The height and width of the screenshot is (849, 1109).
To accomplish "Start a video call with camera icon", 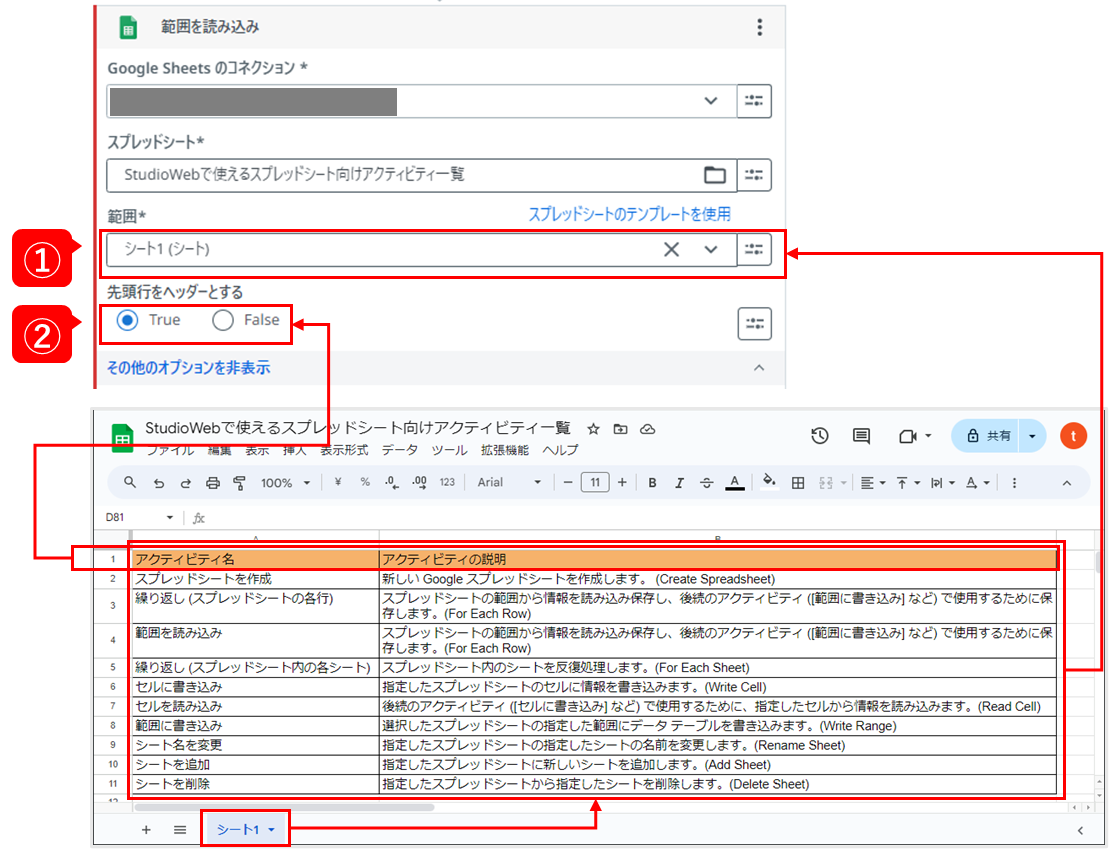I will (x=907, y=437).
